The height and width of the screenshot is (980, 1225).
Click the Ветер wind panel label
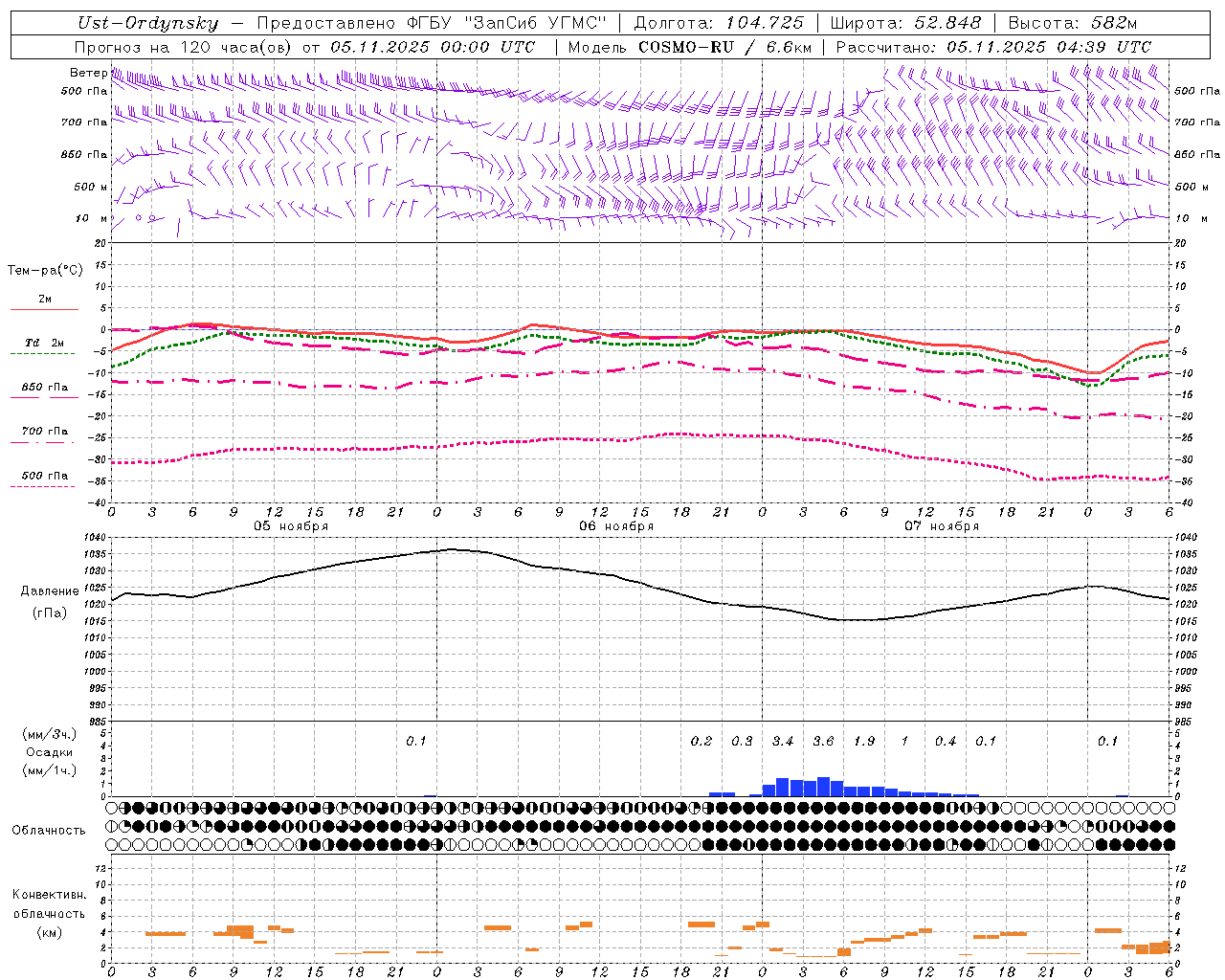pyautogui.click(x=88, y=73)
